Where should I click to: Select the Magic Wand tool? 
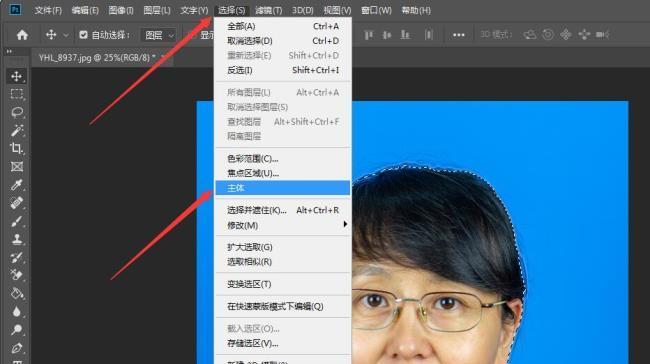tap(17, 131)
